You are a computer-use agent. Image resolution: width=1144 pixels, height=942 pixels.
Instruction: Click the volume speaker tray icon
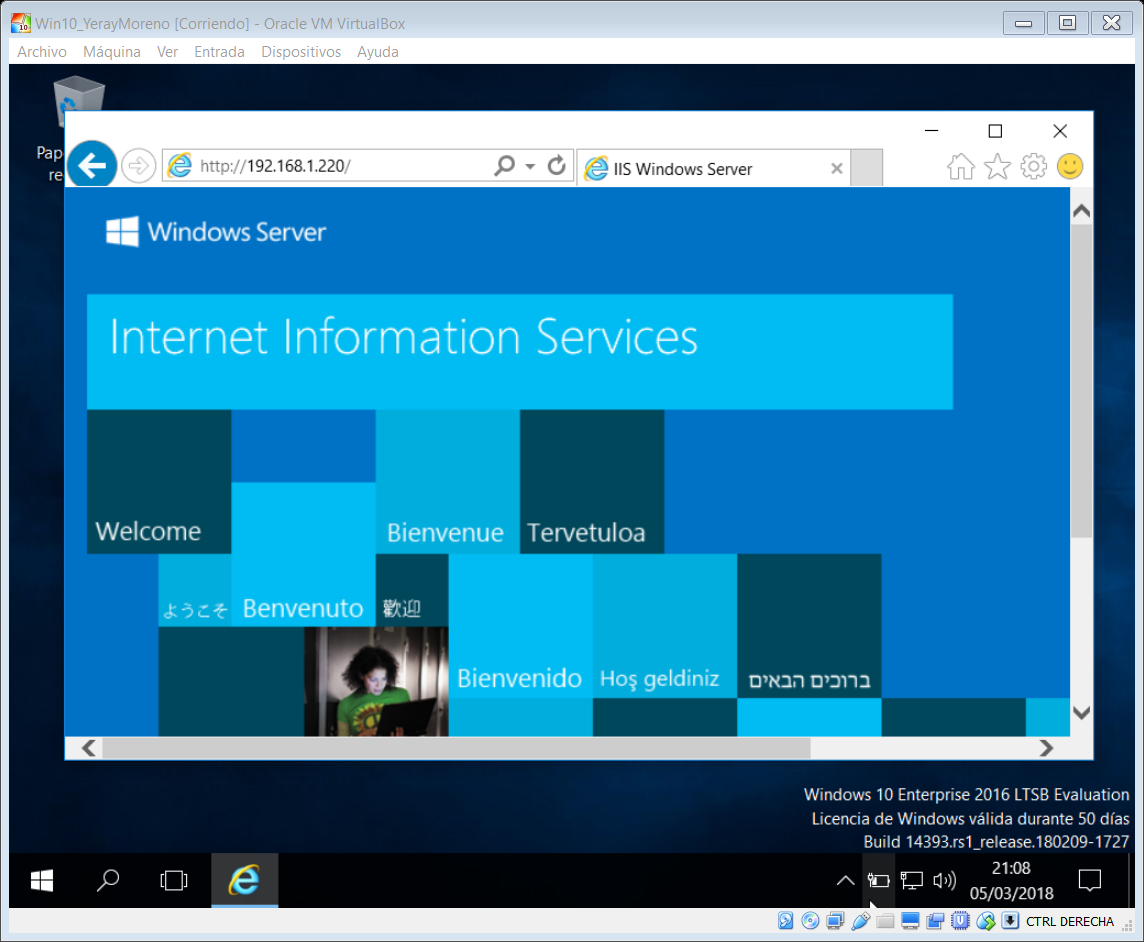(944, 881)
